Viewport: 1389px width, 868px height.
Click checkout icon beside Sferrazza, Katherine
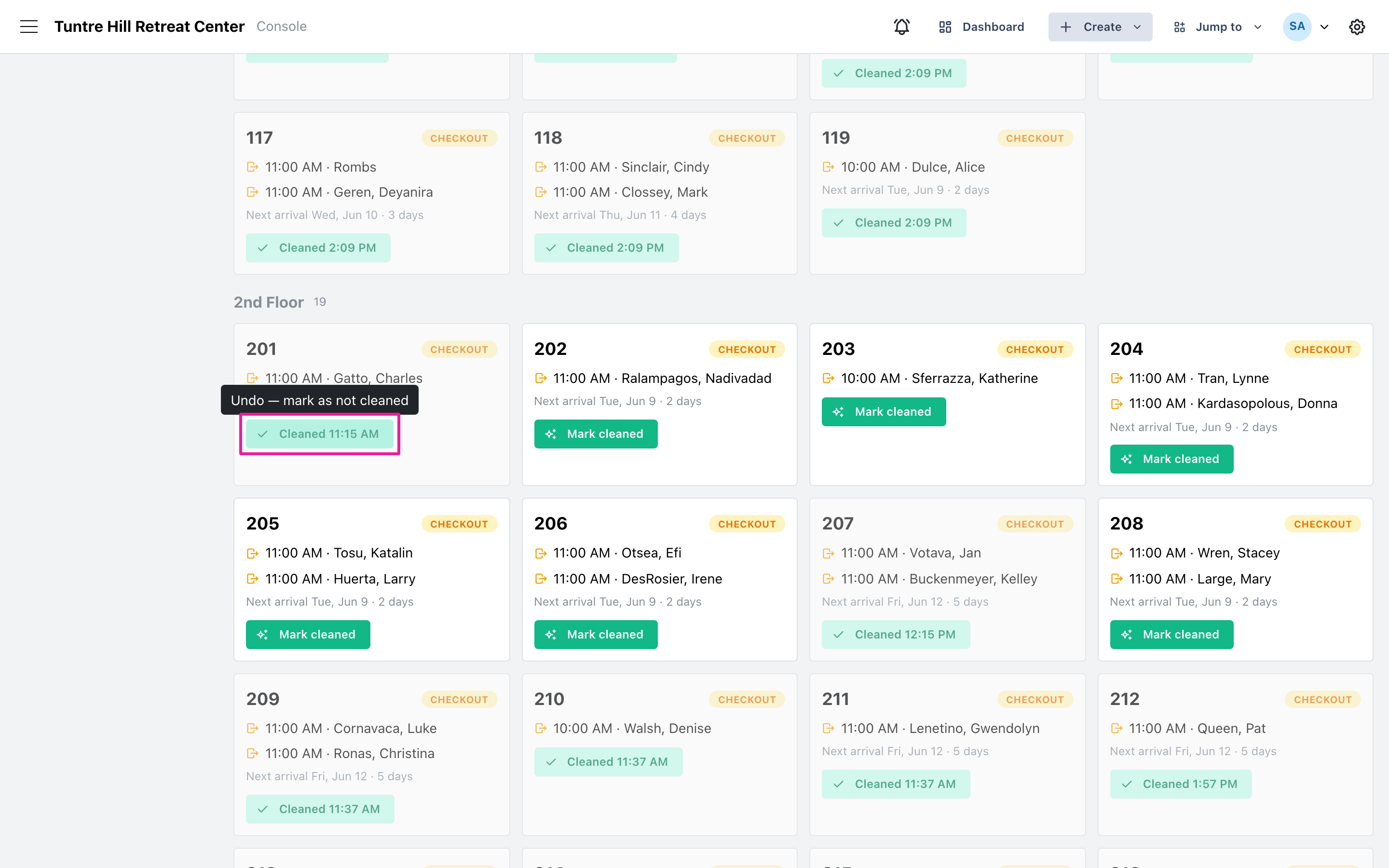click(x=828, y=379)
